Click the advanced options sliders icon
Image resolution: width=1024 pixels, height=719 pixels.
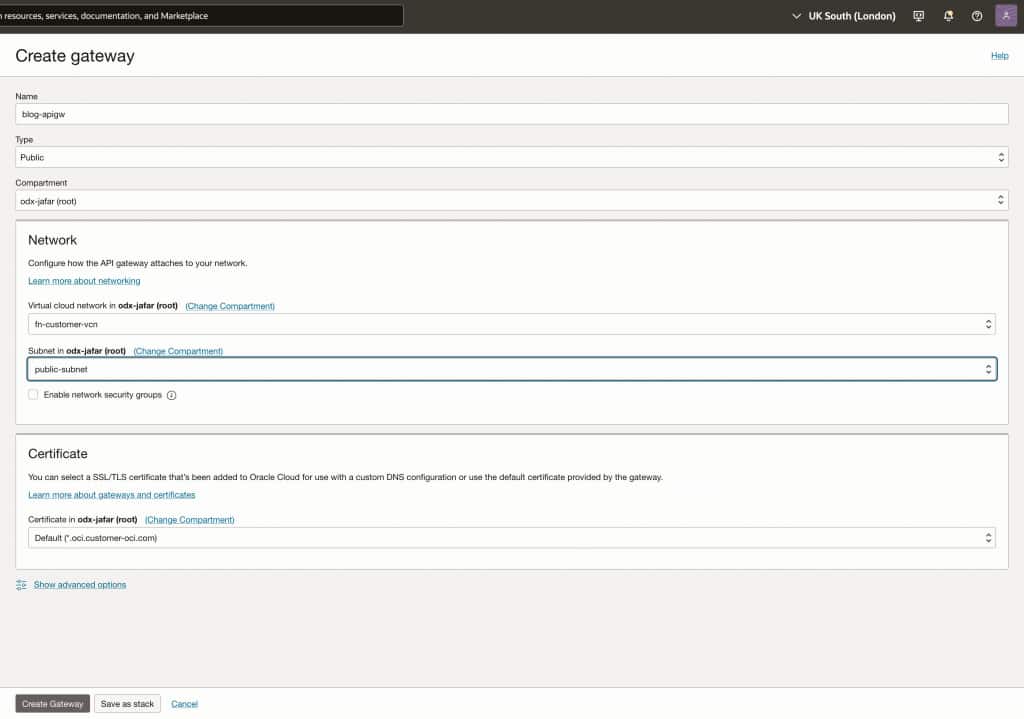click(x=22, y=584)
